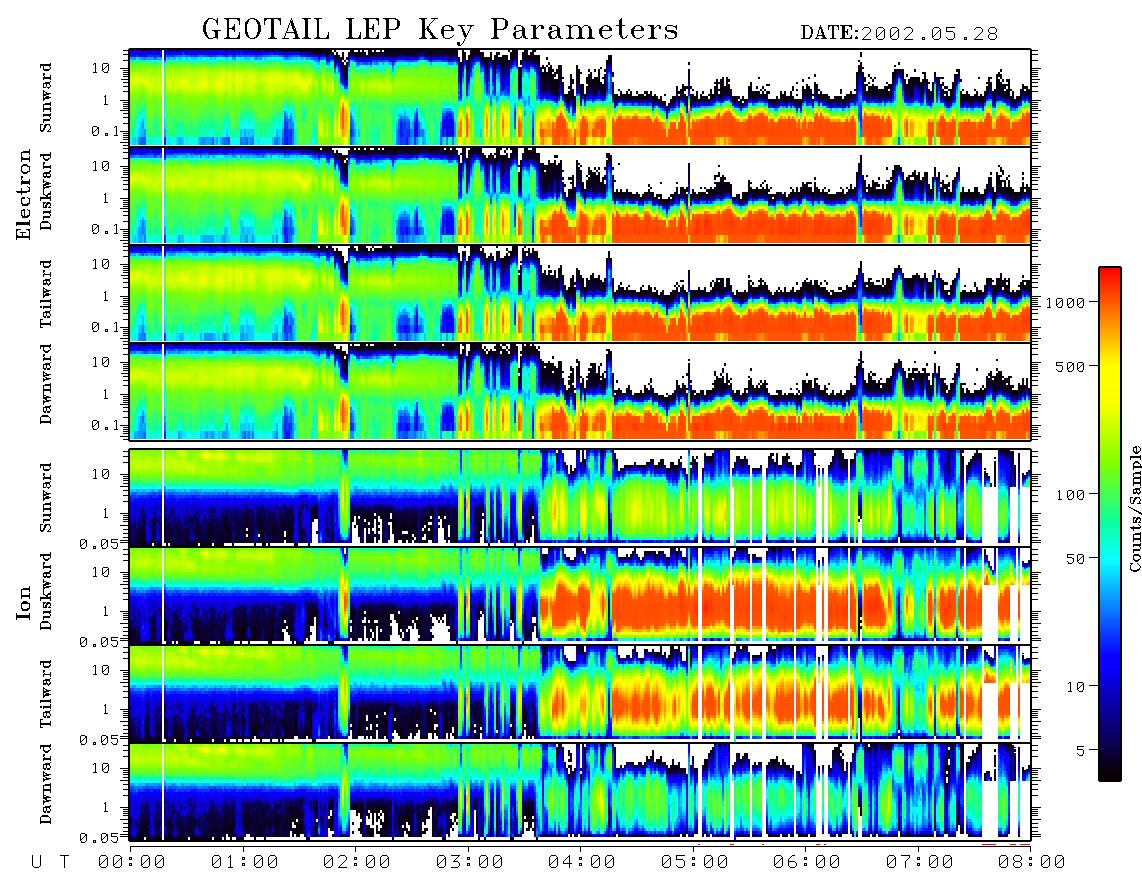Click the "U T" axis label
The width and height of the screenshot is (1142, 880).
[x=50, y=863]
